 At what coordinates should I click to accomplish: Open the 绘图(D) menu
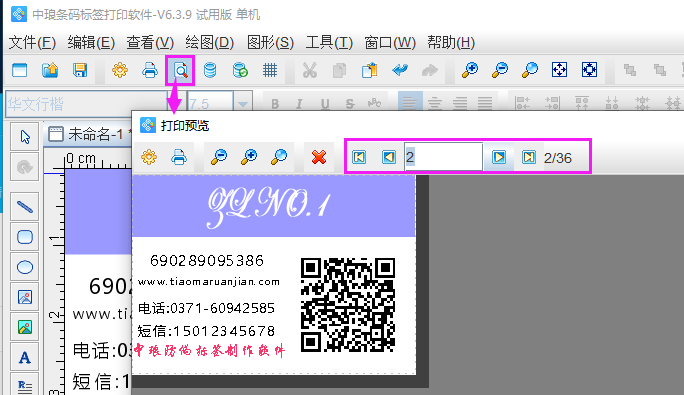210,43
